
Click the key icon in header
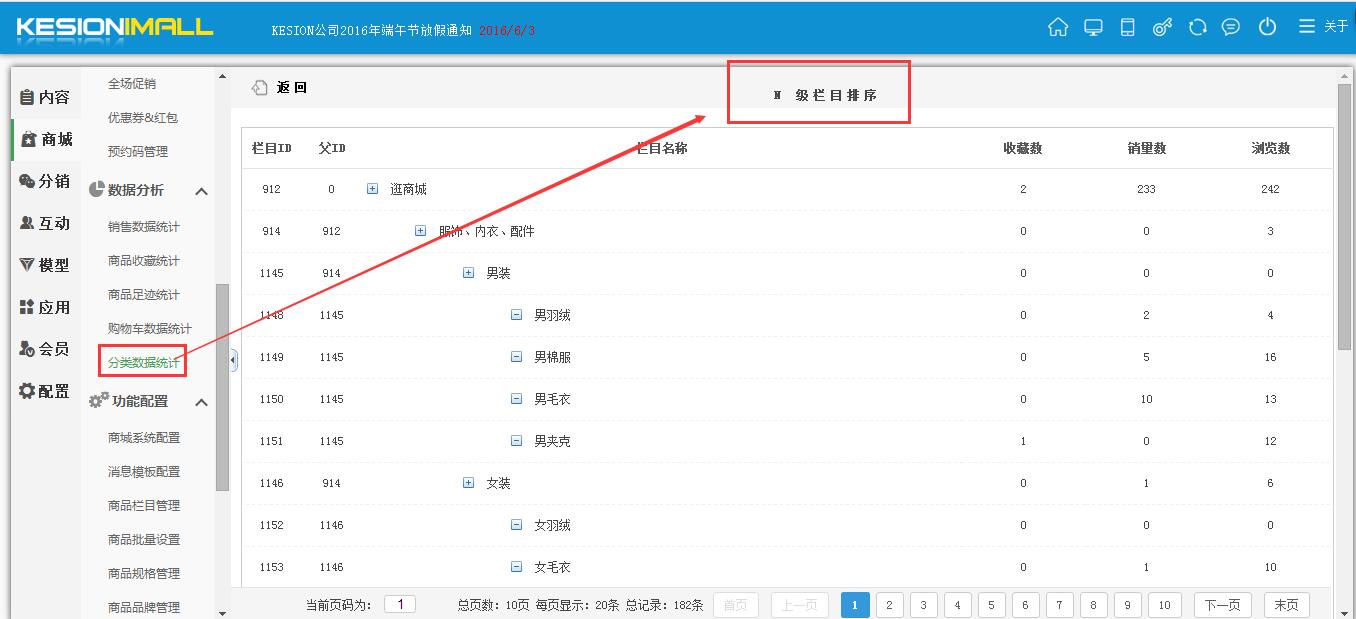1162,27
